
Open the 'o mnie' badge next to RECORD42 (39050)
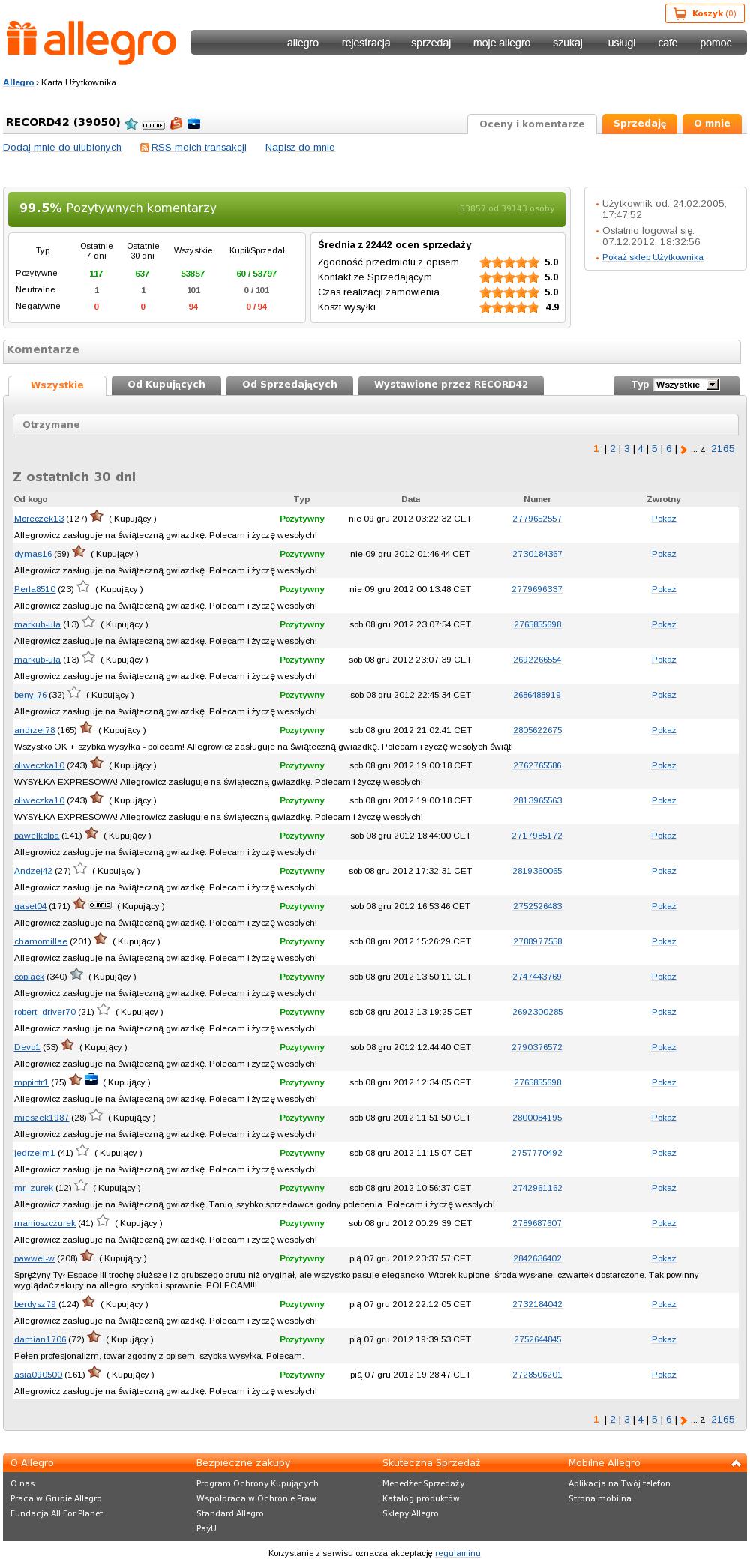153,125
